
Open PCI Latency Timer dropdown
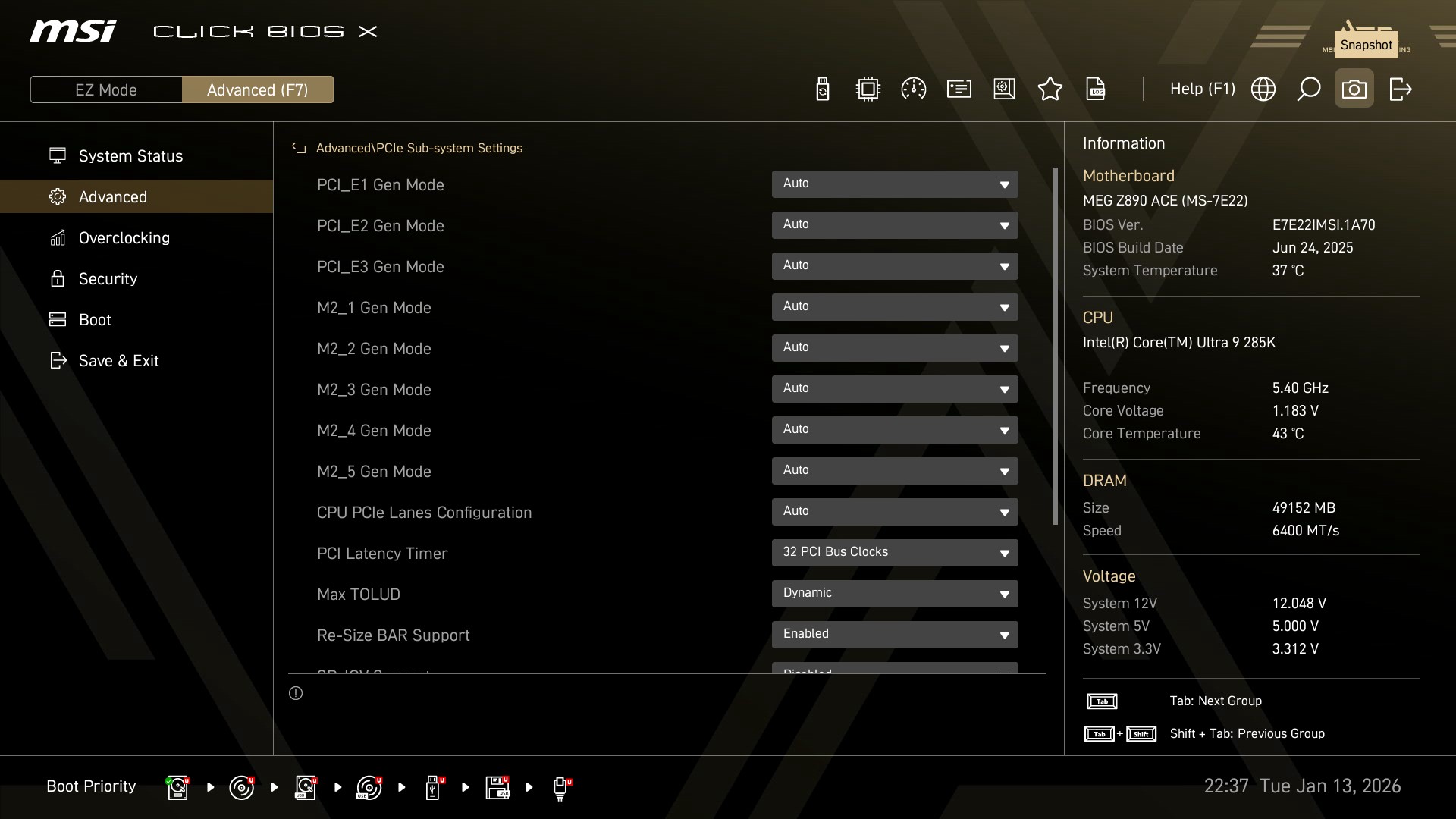894,553
